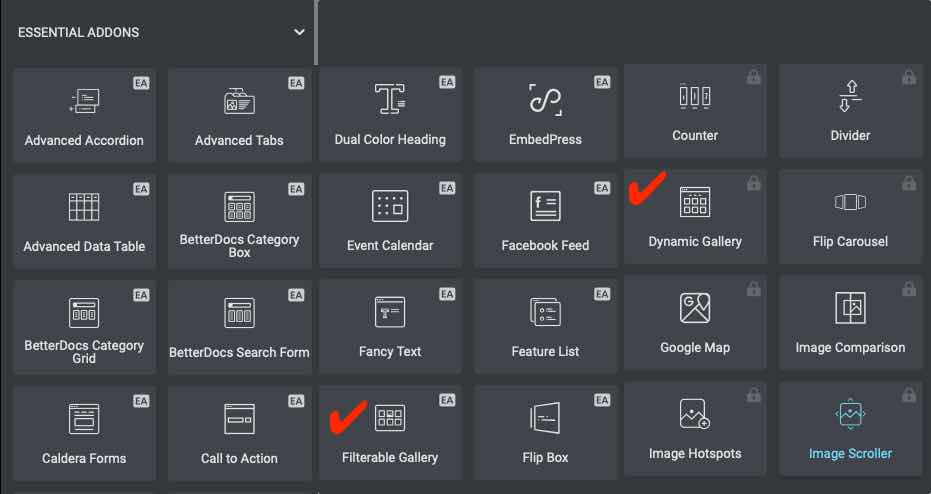This screenshot has height=494, width=931.
Task: Choose the EmbedPress widget icon
Action: tap(545, 100)
